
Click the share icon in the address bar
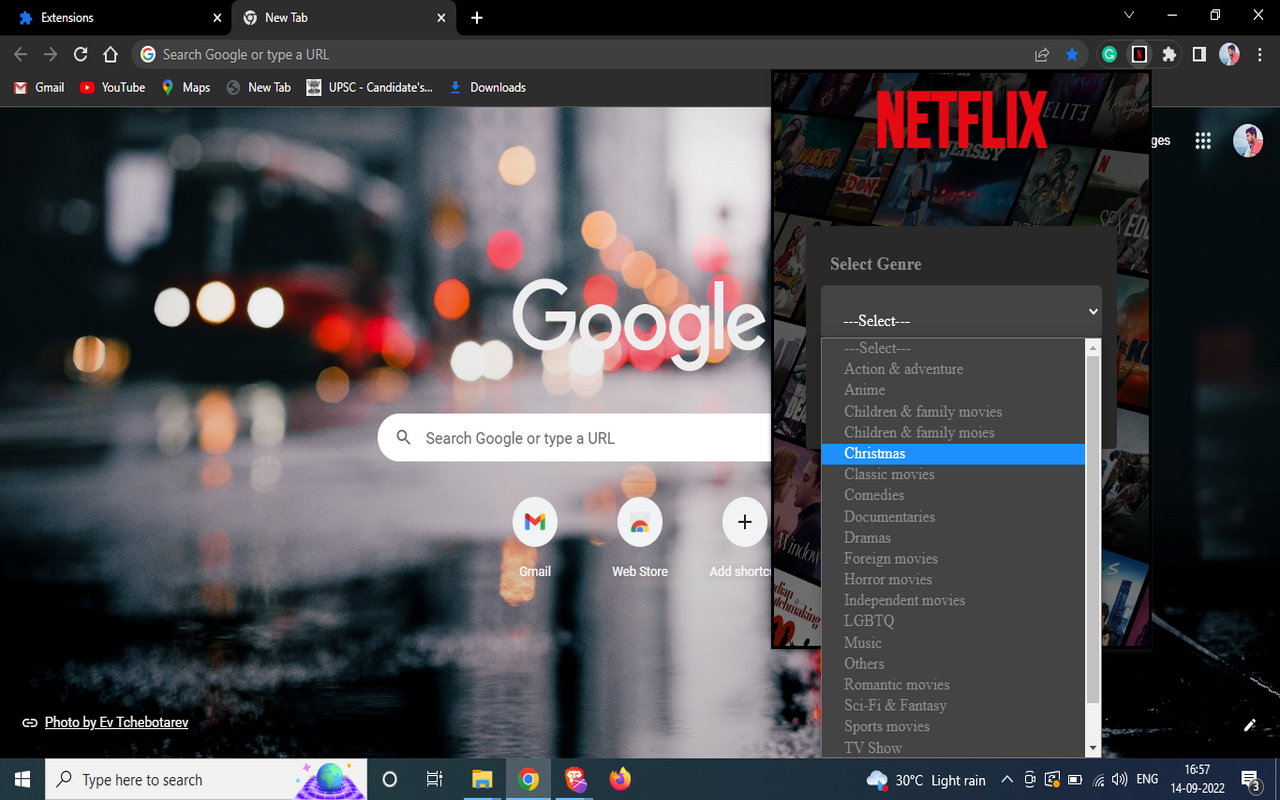(x=1042, y=54)
